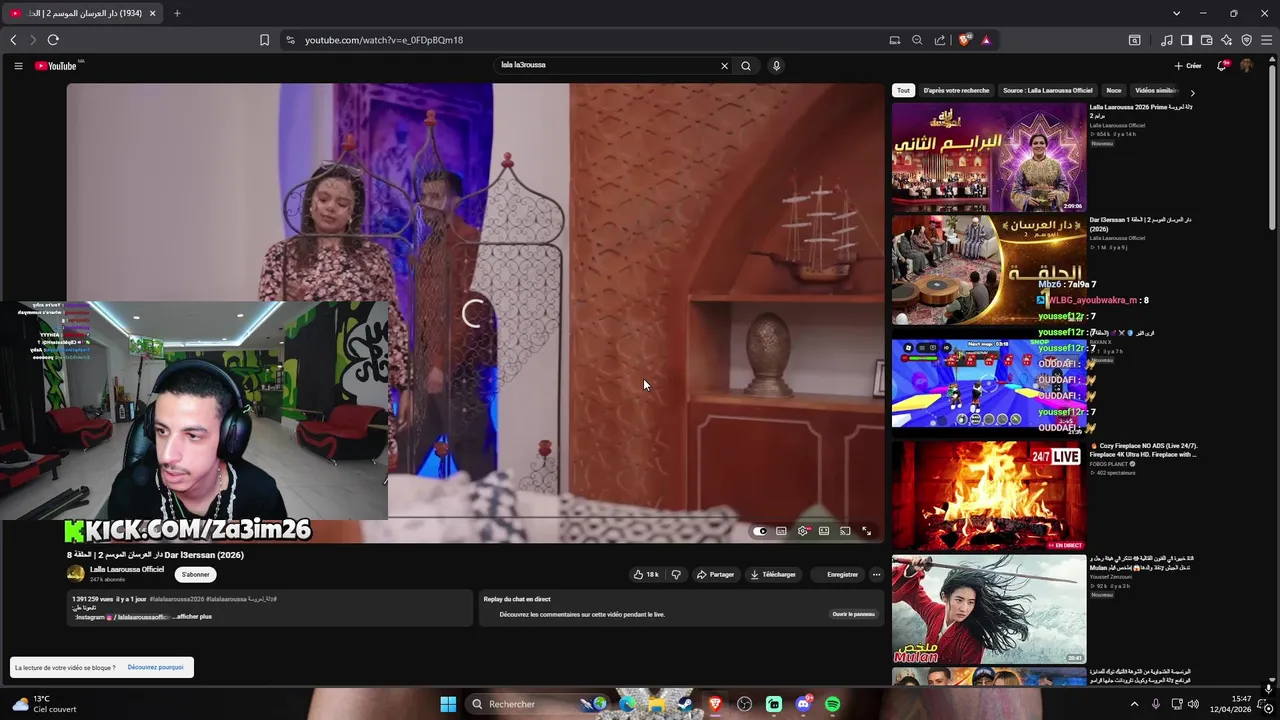Open the Mulan video thumbnail

point(989,609)
